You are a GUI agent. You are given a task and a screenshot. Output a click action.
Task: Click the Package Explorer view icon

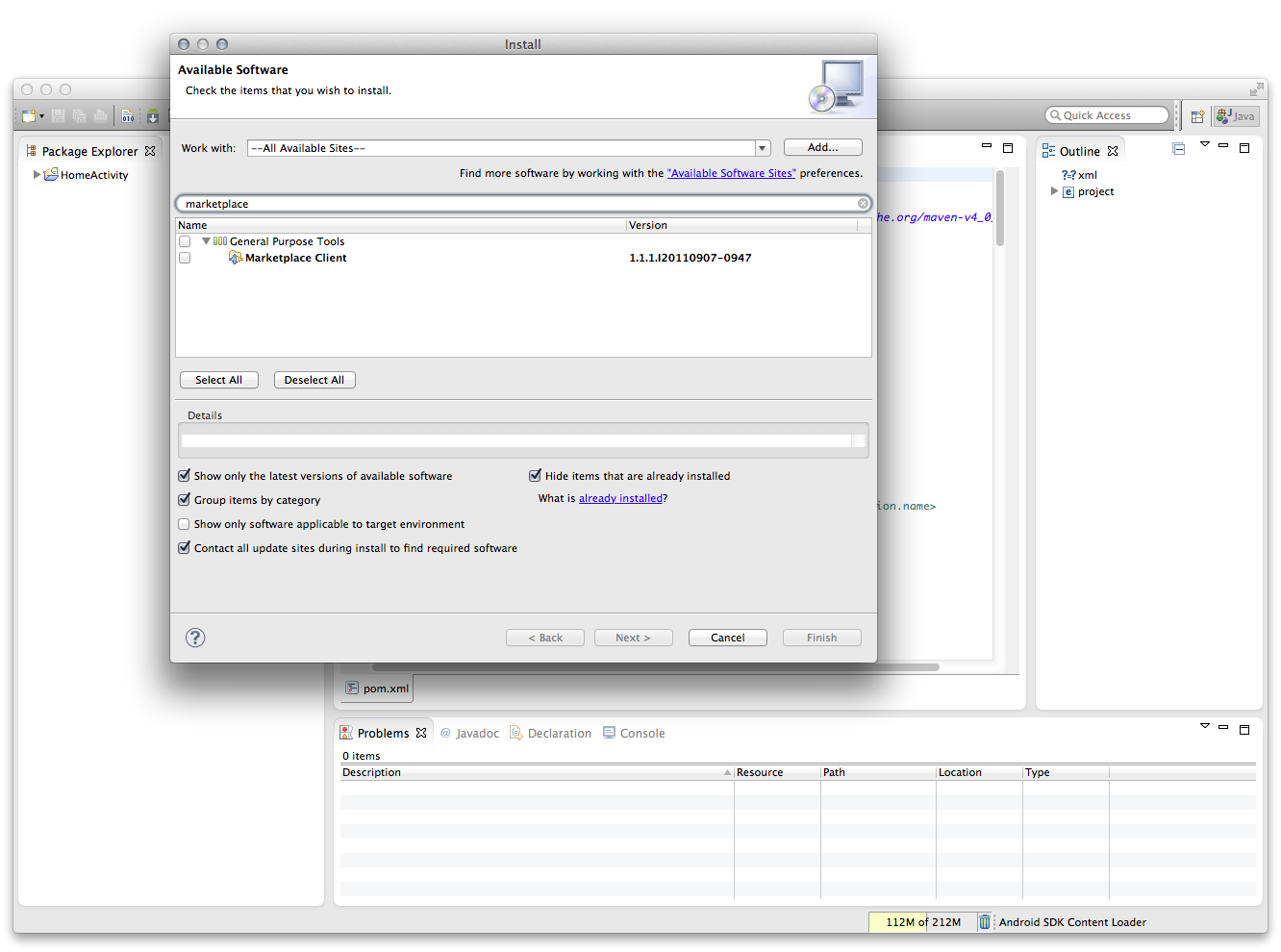click(x=32, y=151)
